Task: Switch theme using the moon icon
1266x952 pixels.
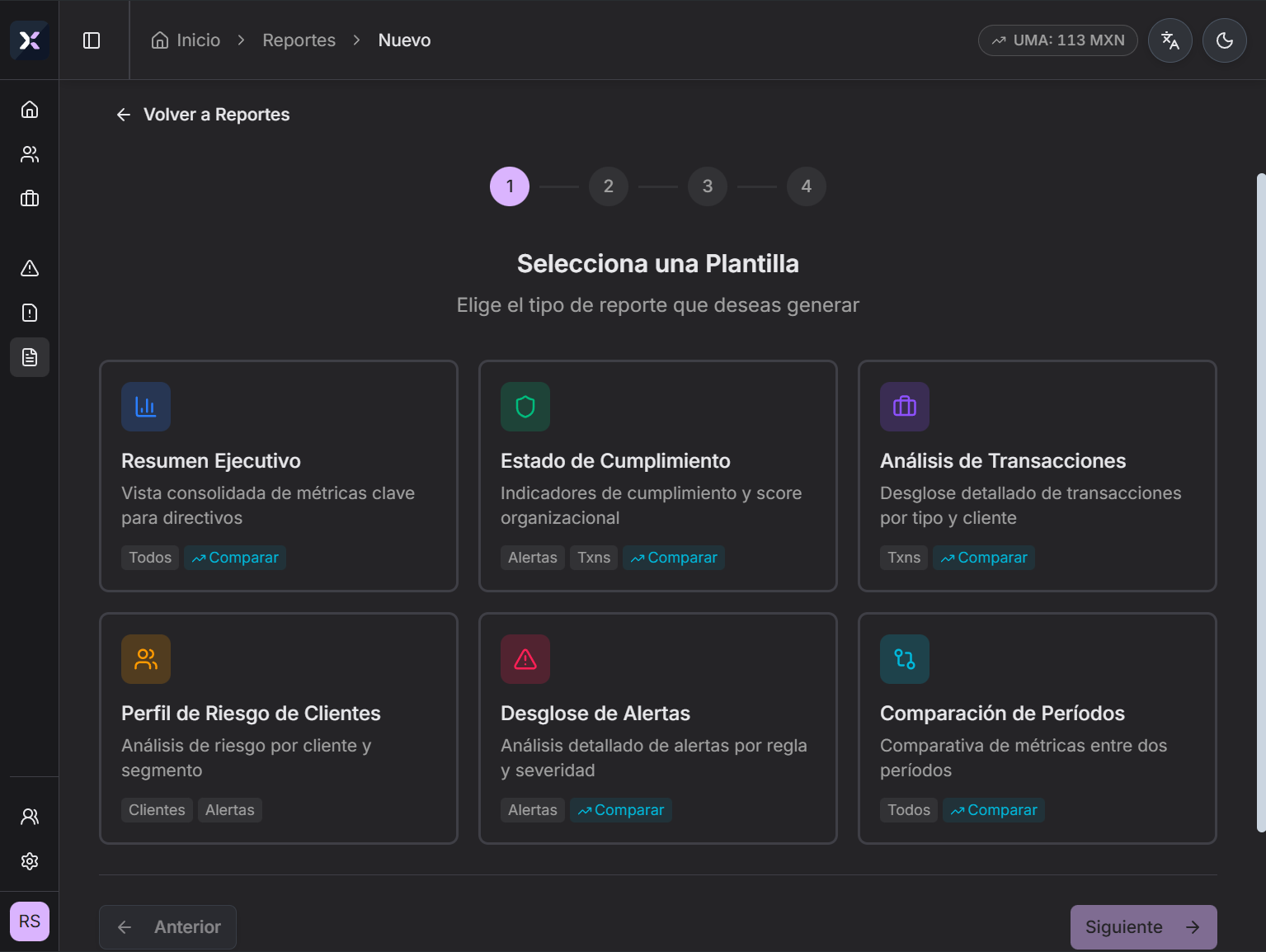Action: pos(1224,40)
